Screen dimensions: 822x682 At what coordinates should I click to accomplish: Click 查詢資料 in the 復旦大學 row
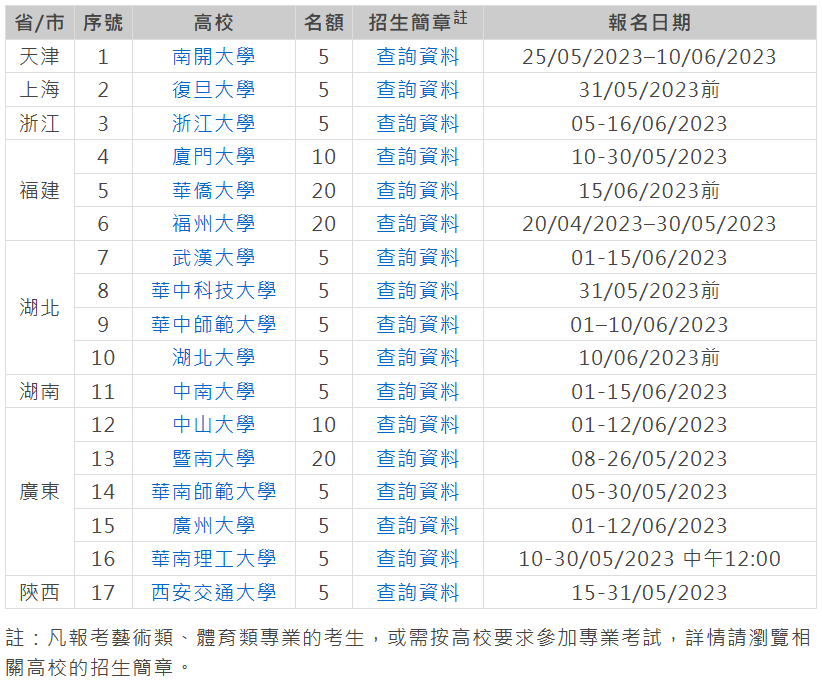coord(418,90)
